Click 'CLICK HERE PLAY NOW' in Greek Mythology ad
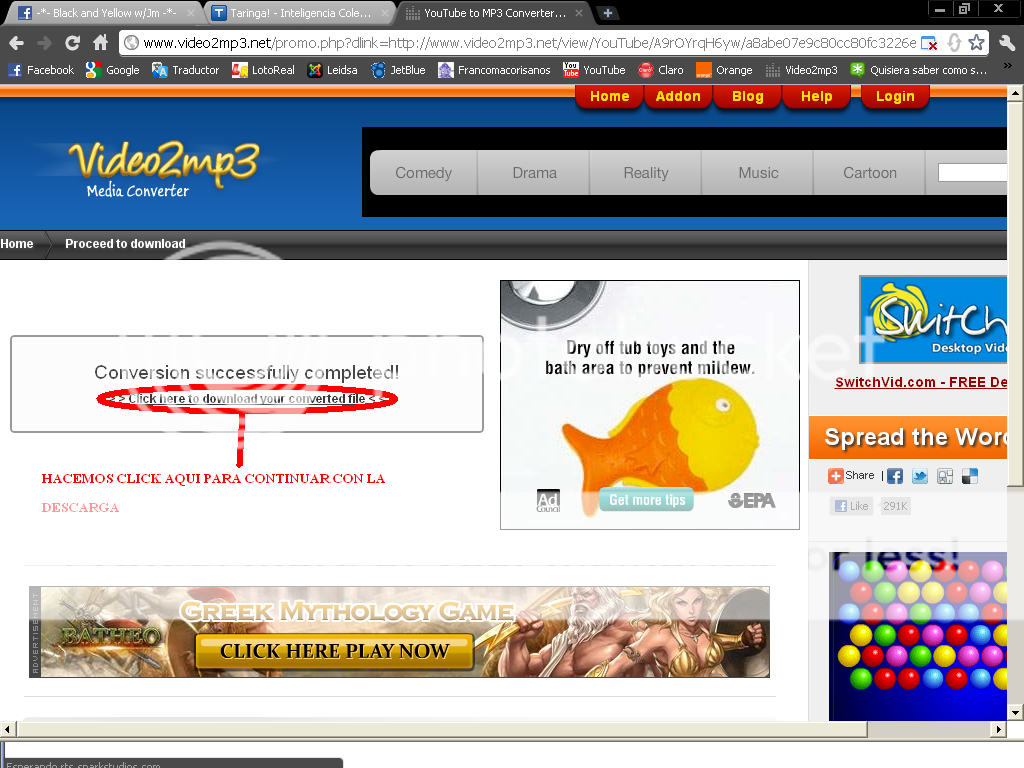 click(334, 651)
